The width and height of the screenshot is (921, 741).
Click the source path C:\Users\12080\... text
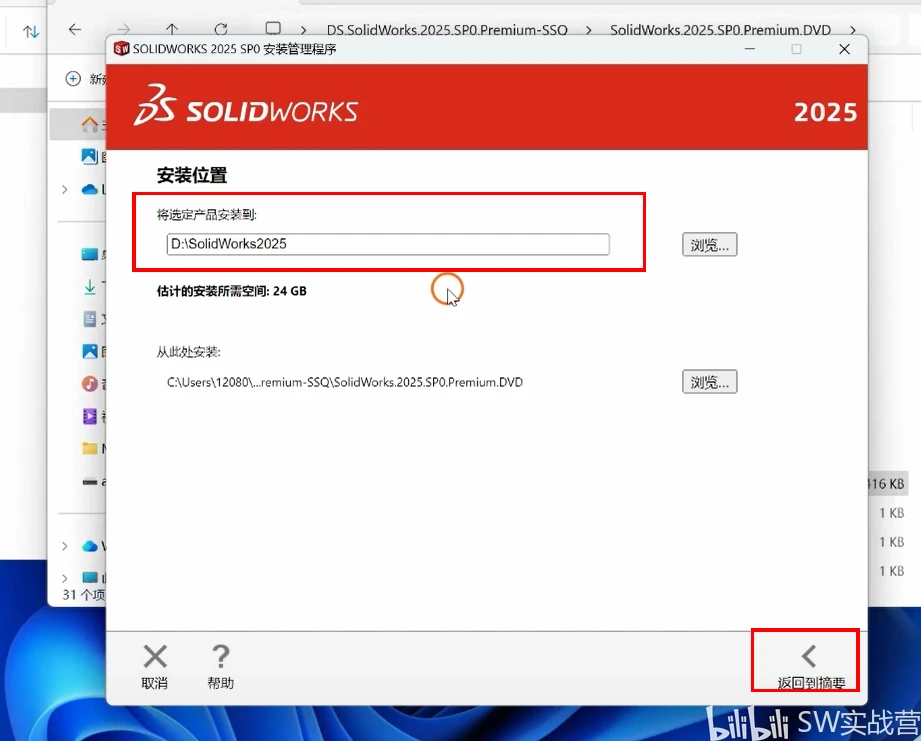345,382
